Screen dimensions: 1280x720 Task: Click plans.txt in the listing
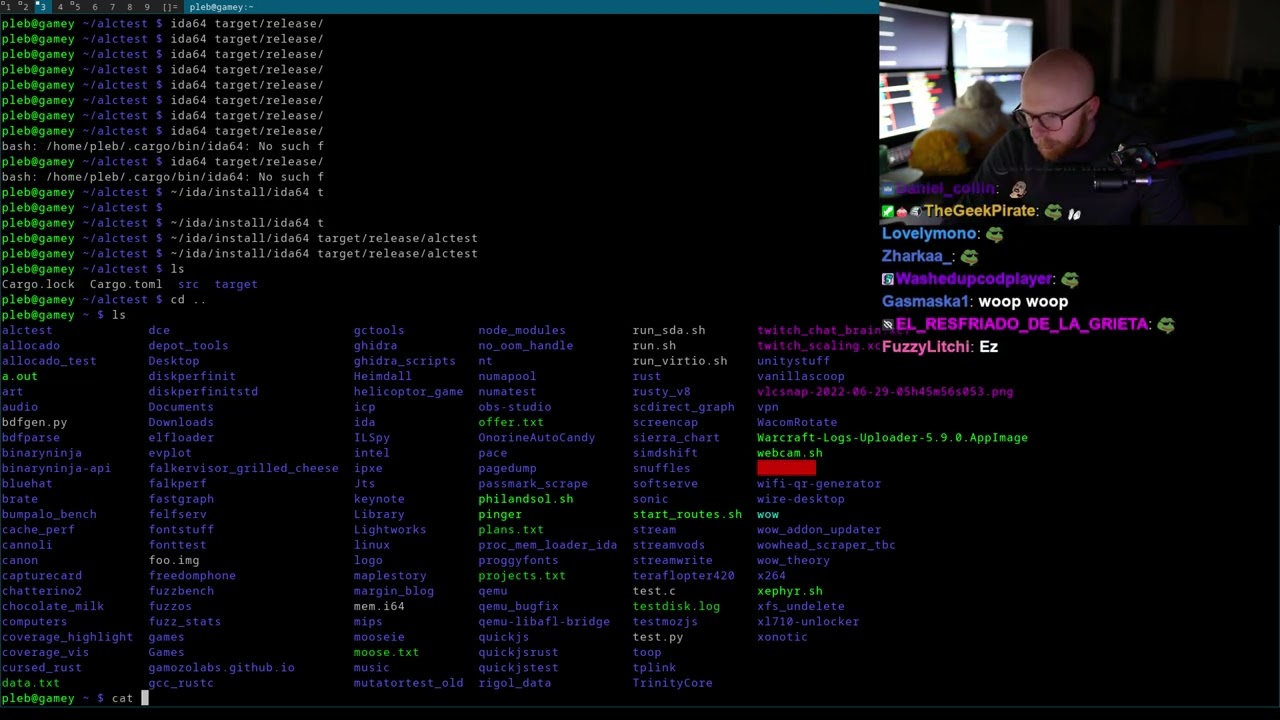tap(511, 529)
